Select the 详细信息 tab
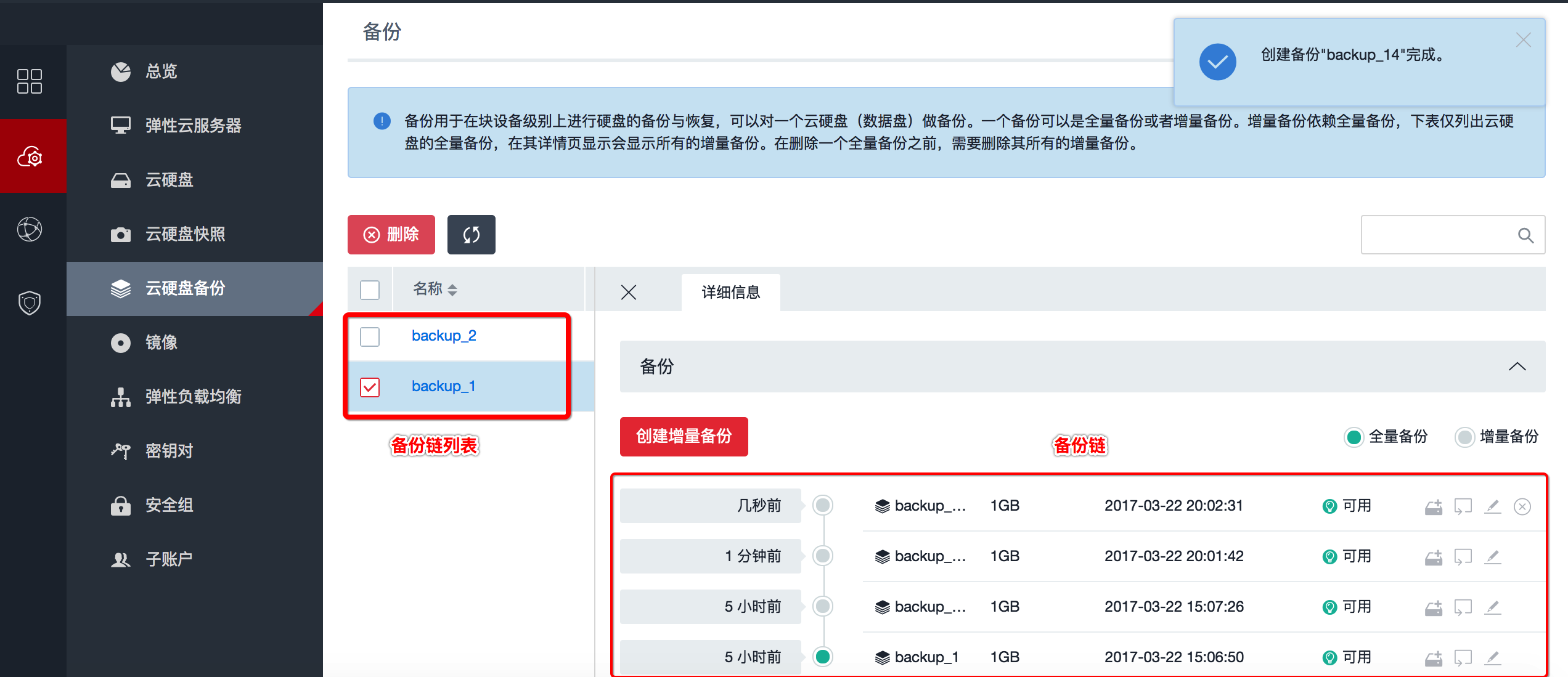Image resolution: width=1568 pixels, height=677 pixels. tap(730, 292)
